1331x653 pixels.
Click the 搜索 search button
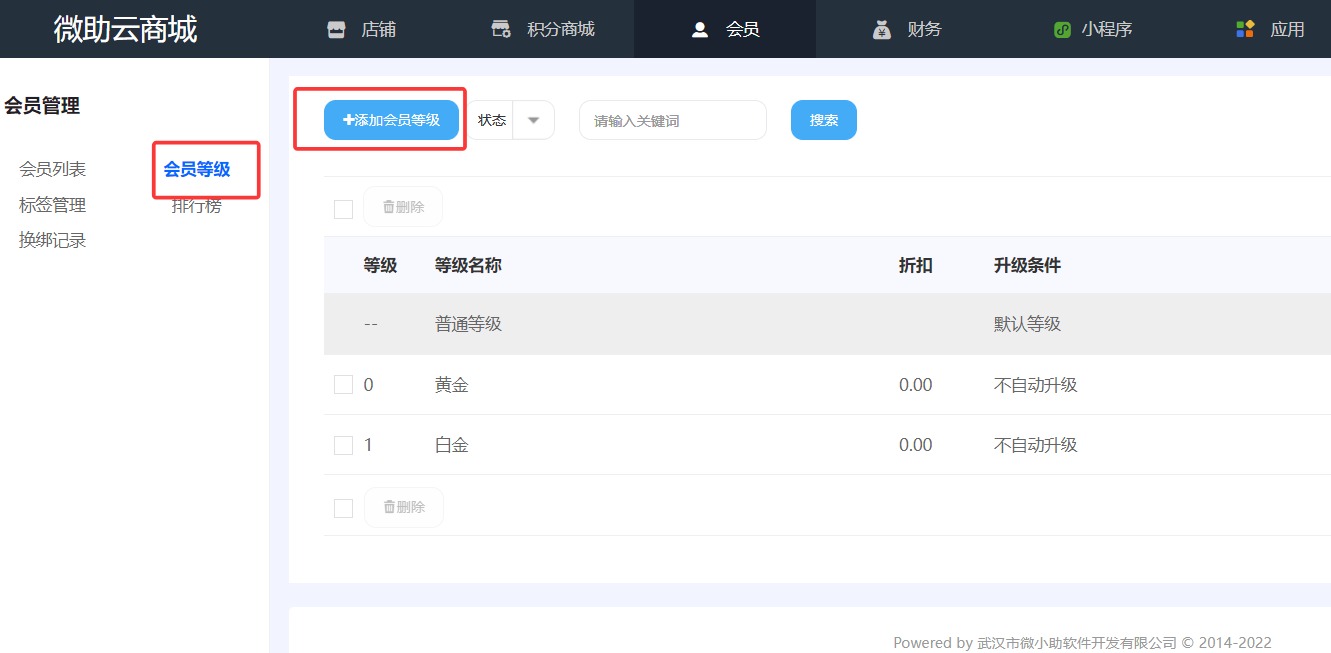click(x=823, y=119)
